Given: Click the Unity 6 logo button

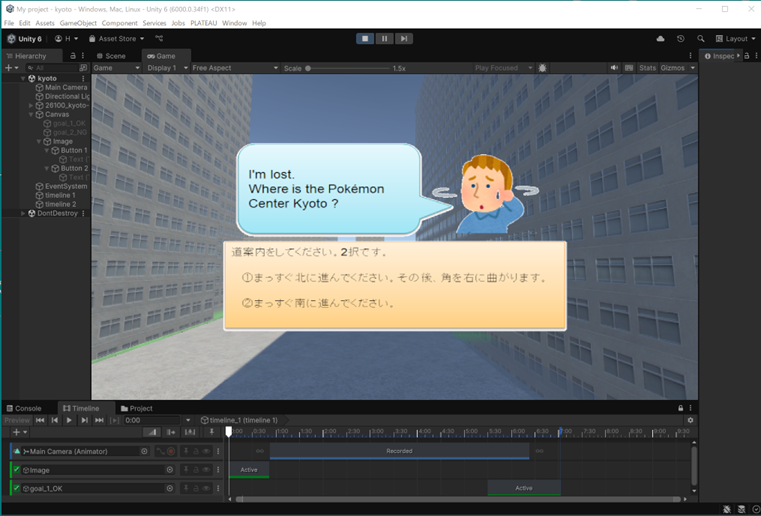Looking at the screenshot, I should click(25, 38).
